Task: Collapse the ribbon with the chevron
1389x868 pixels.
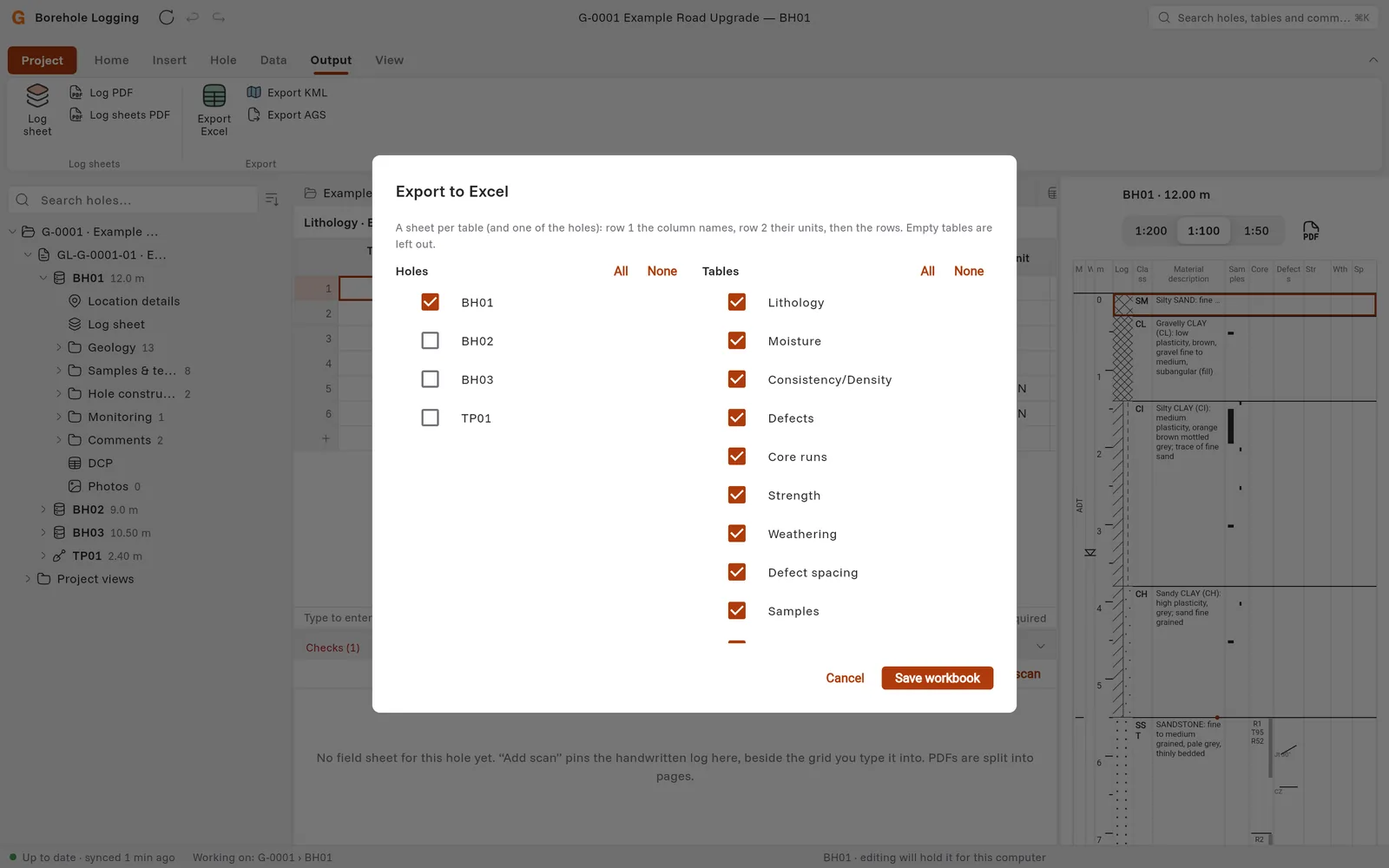Action: [x=1373, y=60]
